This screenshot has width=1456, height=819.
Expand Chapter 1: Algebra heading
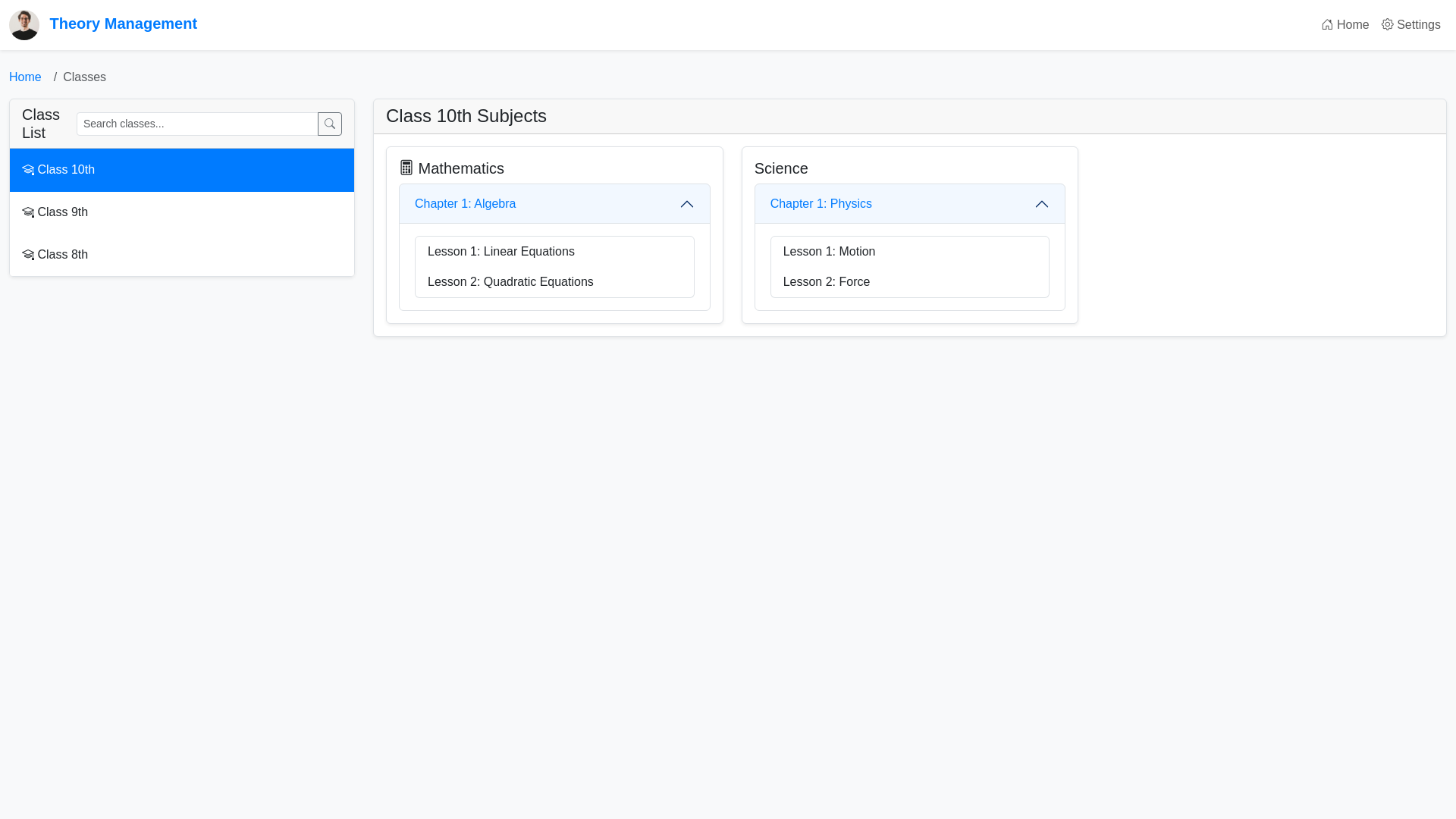pyautogui.click(x=465, y=204)
